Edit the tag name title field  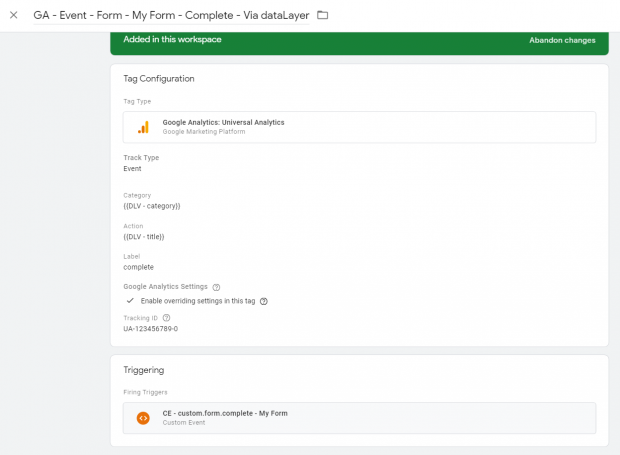(x=171, y=15)
